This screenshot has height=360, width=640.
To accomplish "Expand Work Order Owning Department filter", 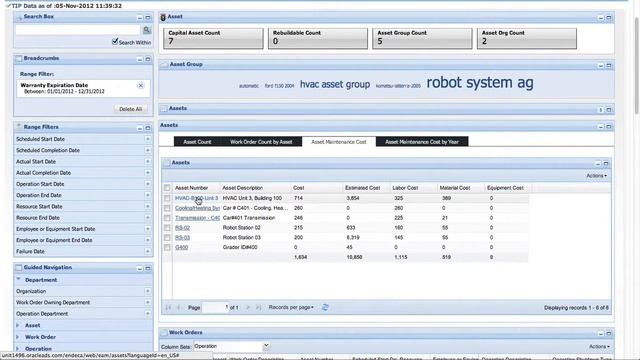I will coord(147,302).
